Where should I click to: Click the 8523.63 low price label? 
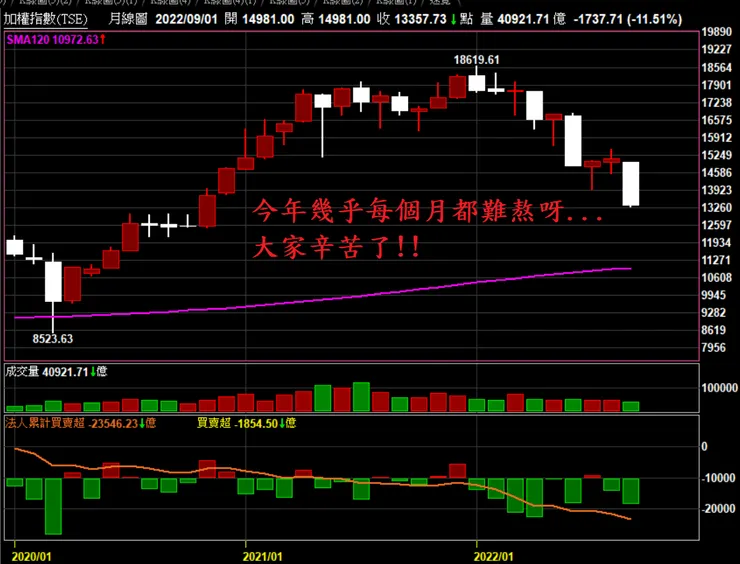[53, 339]
